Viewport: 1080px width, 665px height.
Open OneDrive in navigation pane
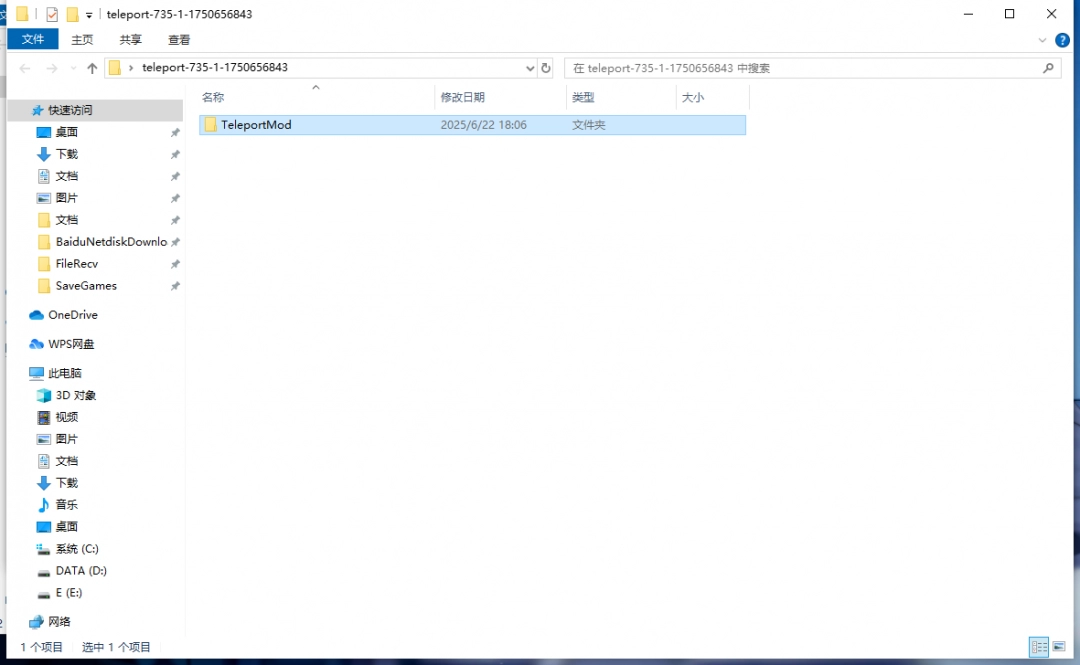click(x=72, y=315)
